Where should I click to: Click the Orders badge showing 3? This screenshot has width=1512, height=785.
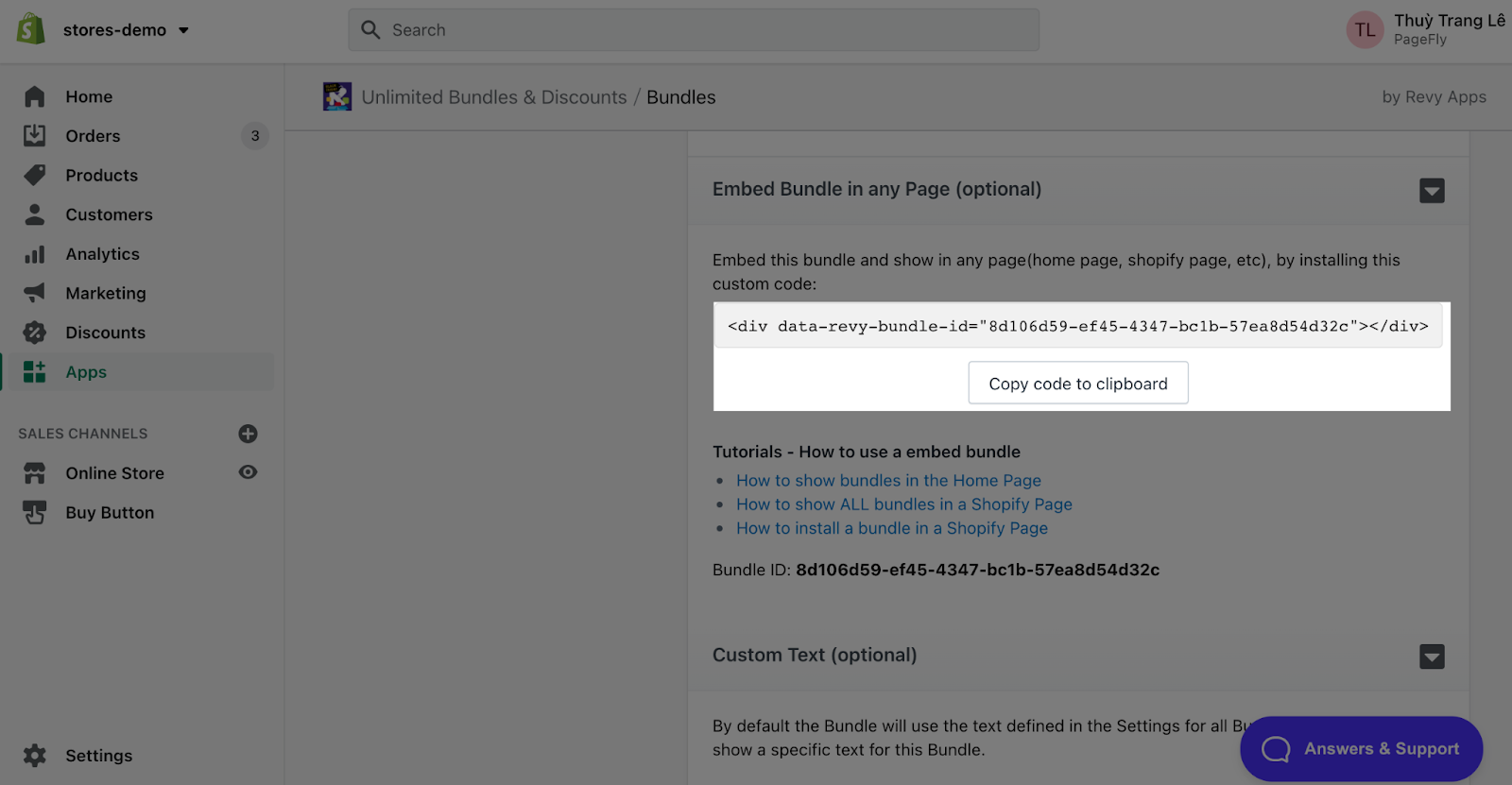[255, 136]
